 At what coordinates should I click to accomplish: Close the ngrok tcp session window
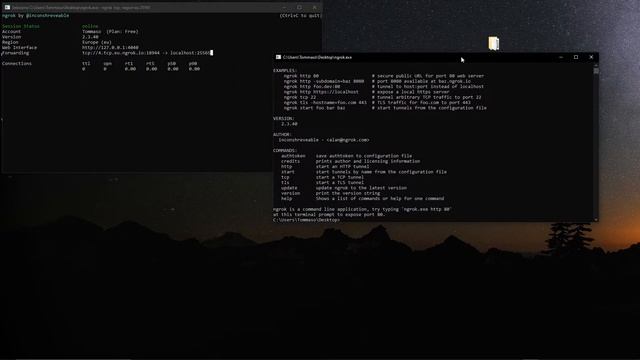point(314,7)
